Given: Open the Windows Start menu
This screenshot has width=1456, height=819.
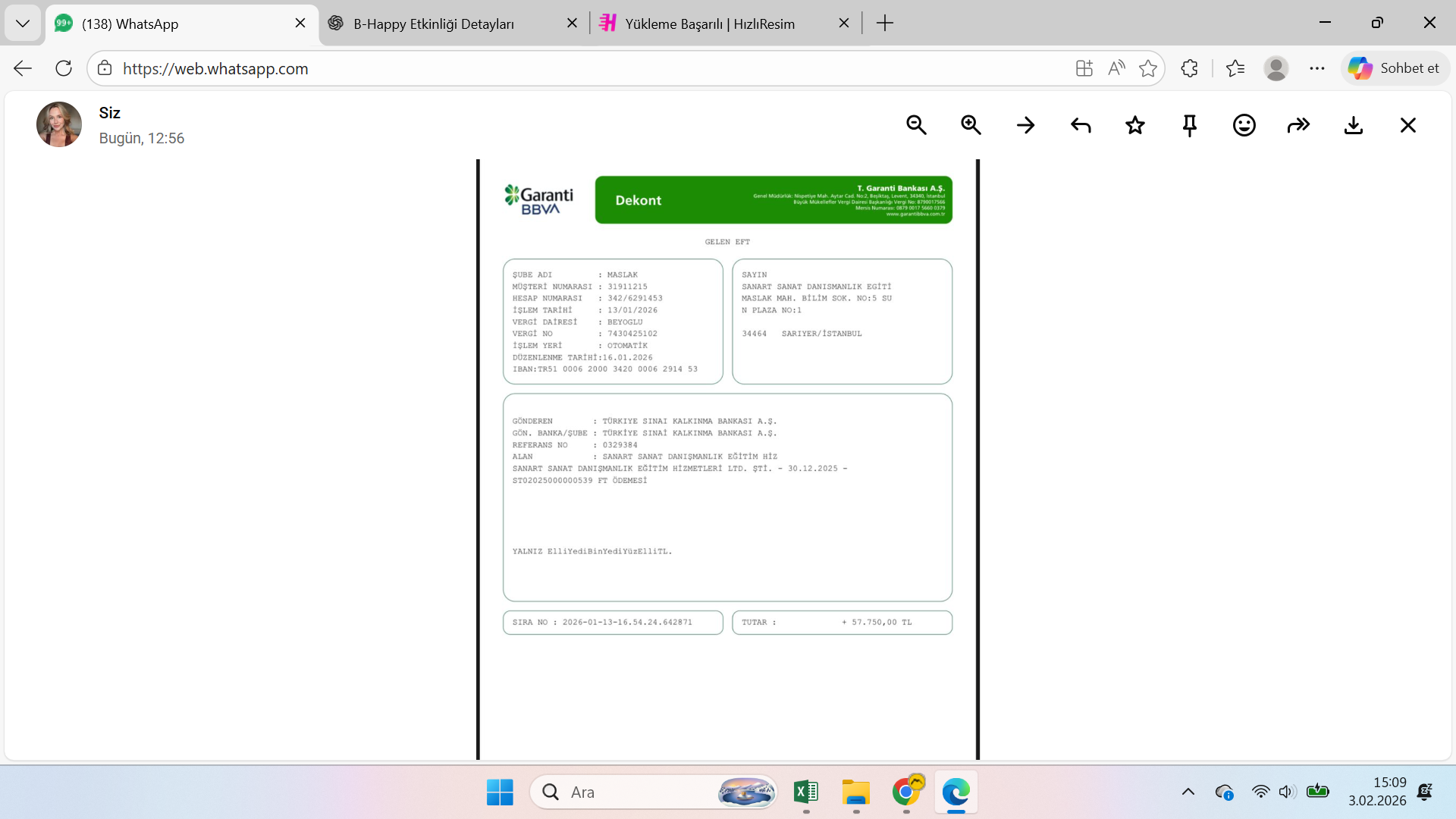Looking at the screenshot, I should 500,792.
